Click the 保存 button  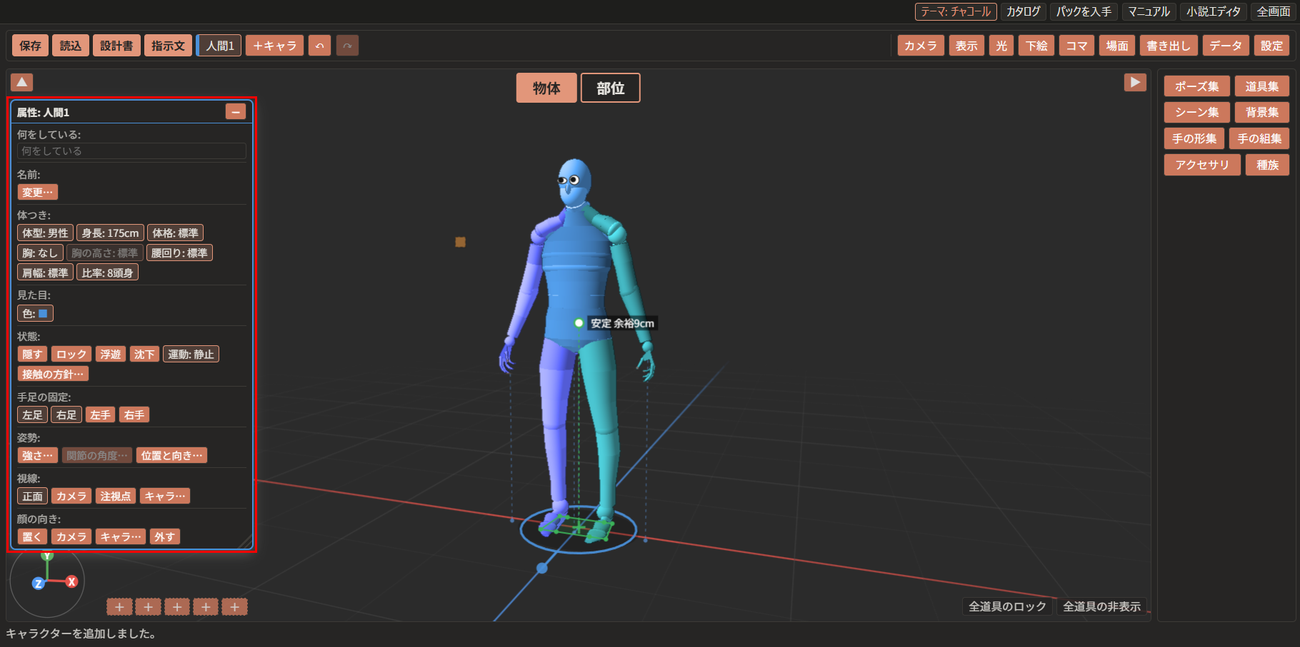(30, 45)
